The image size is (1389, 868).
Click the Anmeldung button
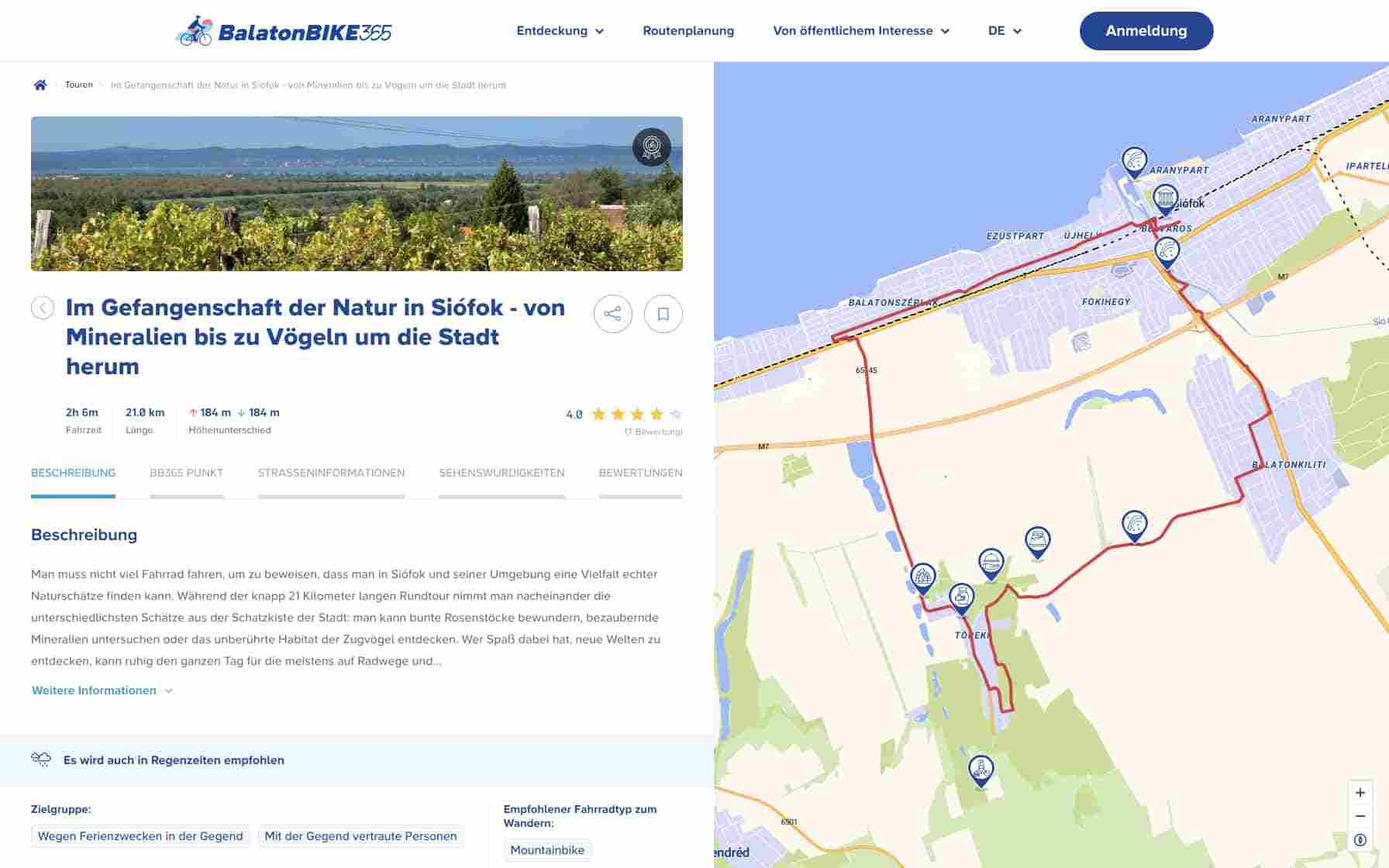[1146, 31]
